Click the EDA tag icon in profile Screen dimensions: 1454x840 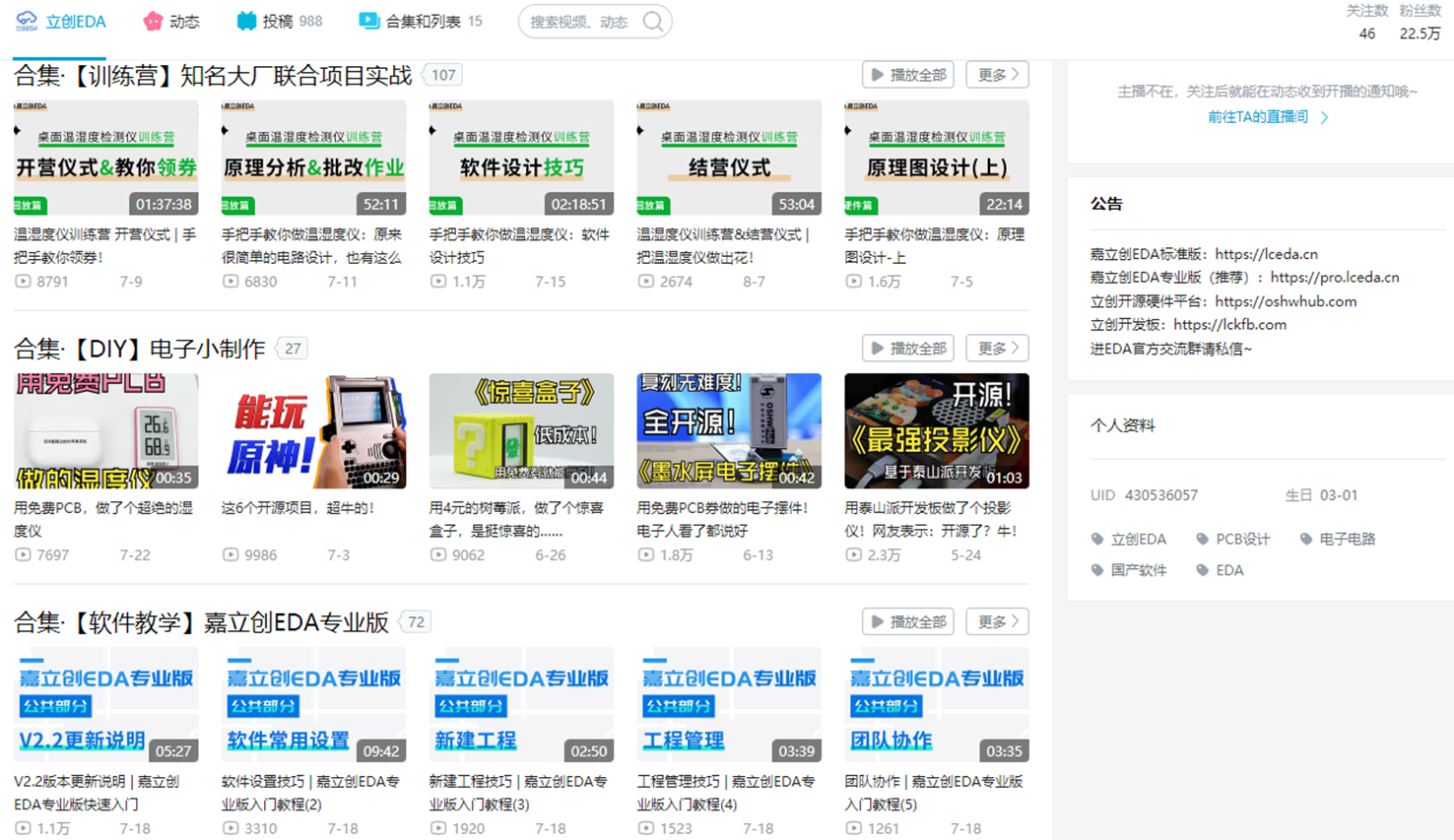[x=1202, y=570]
